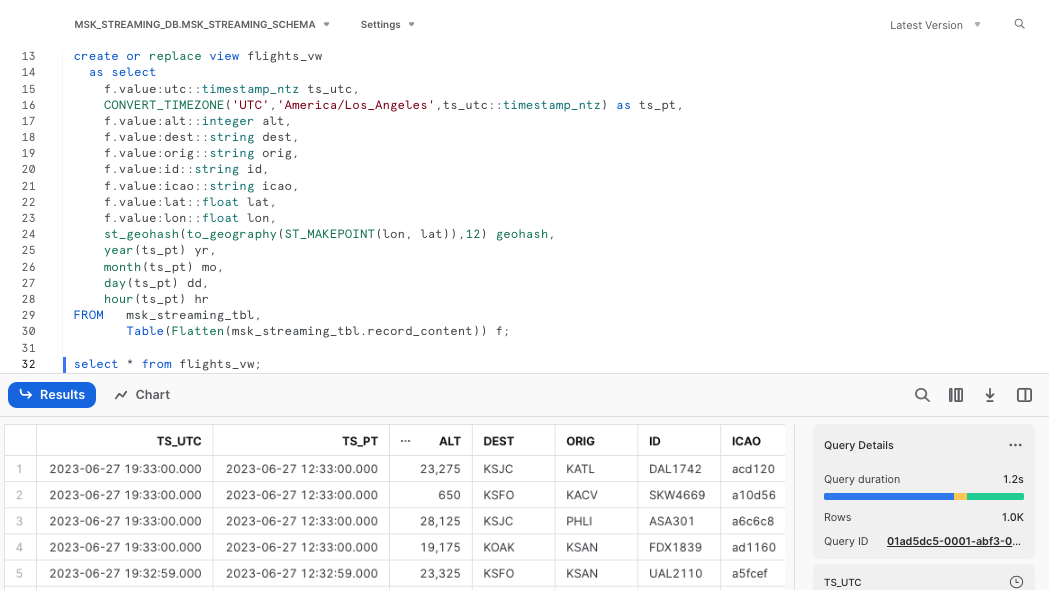Select cell DAL1742 in ID column
The width and height of the screenshot is (1049, 590).
[x=675, y=468]
